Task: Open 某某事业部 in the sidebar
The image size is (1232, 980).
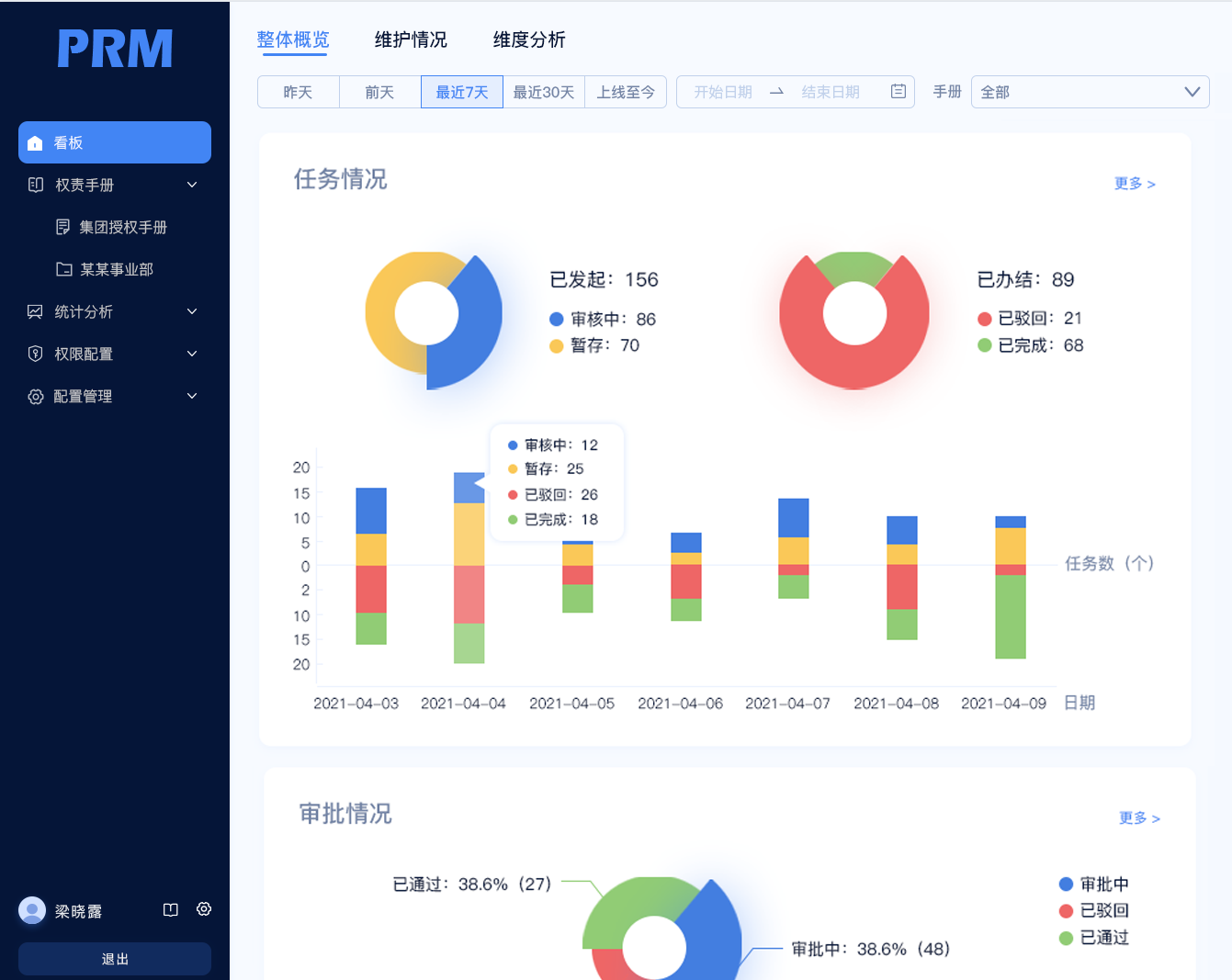Action: pyautogui.click(x=115, y=269)
